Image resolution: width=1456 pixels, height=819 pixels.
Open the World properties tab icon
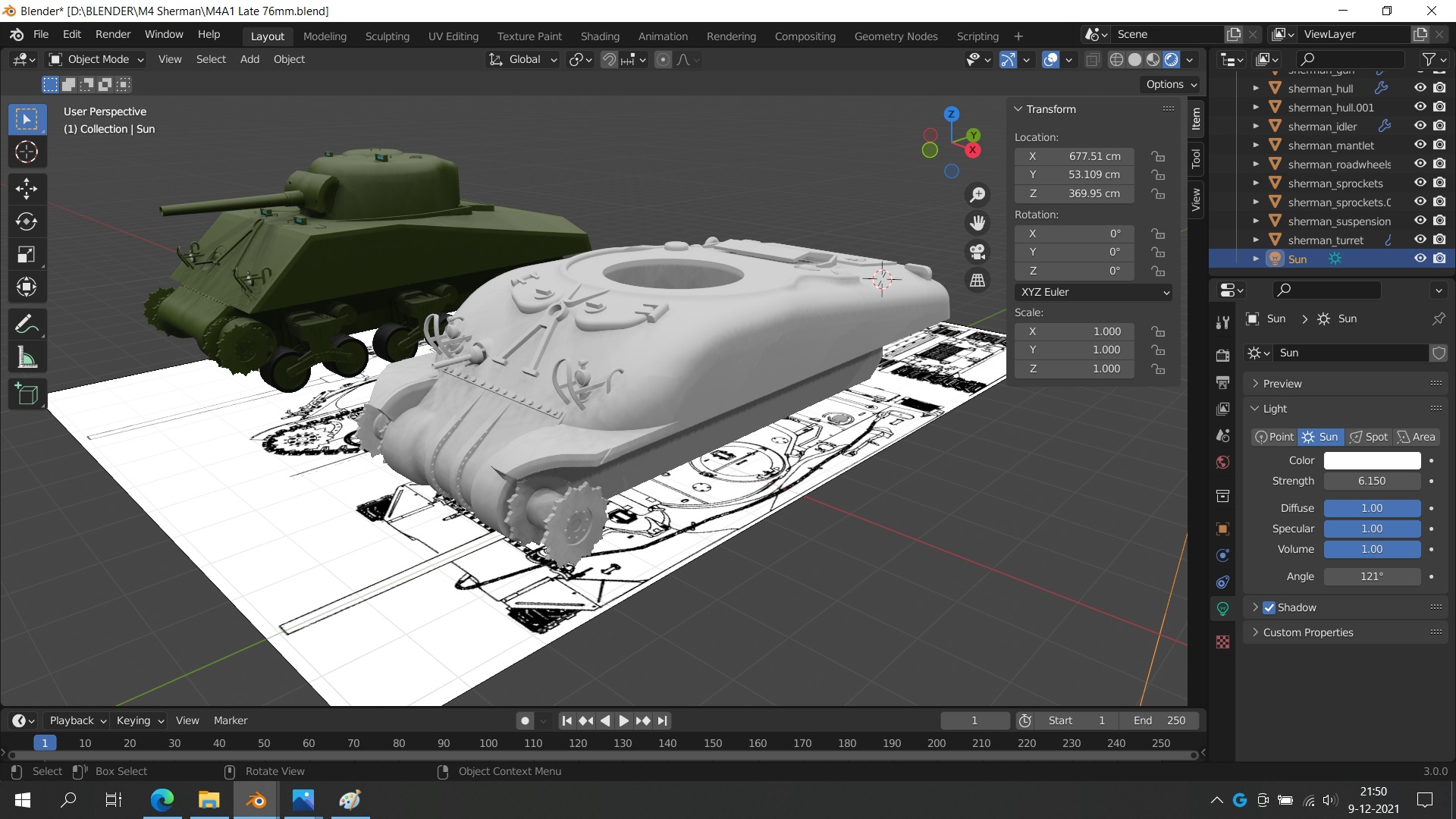pos(1222,463)
